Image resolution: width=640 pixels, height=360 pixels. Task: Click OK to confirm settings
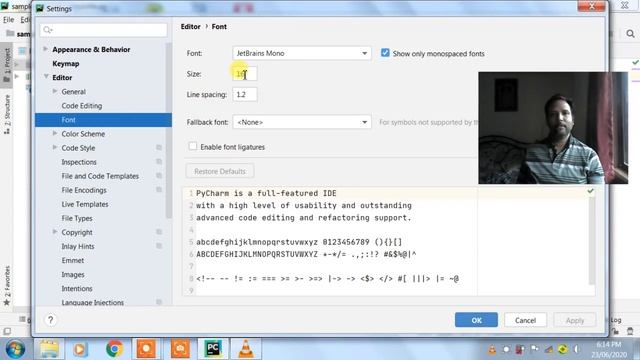pyautogui.click(x=476, y=320)
